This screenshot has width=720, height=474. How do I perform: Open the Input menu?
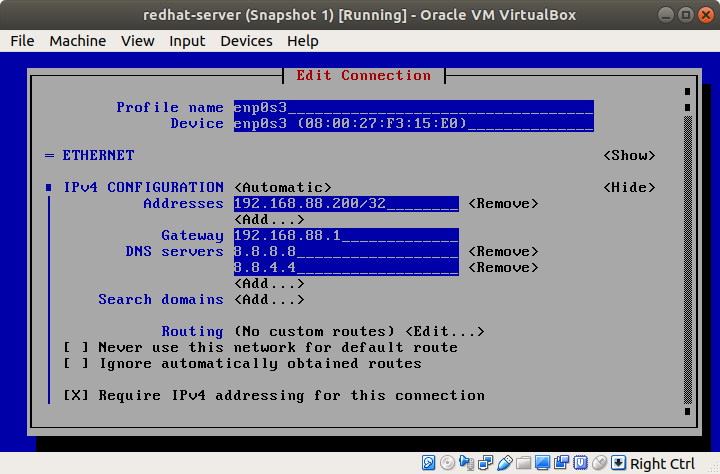187,41
